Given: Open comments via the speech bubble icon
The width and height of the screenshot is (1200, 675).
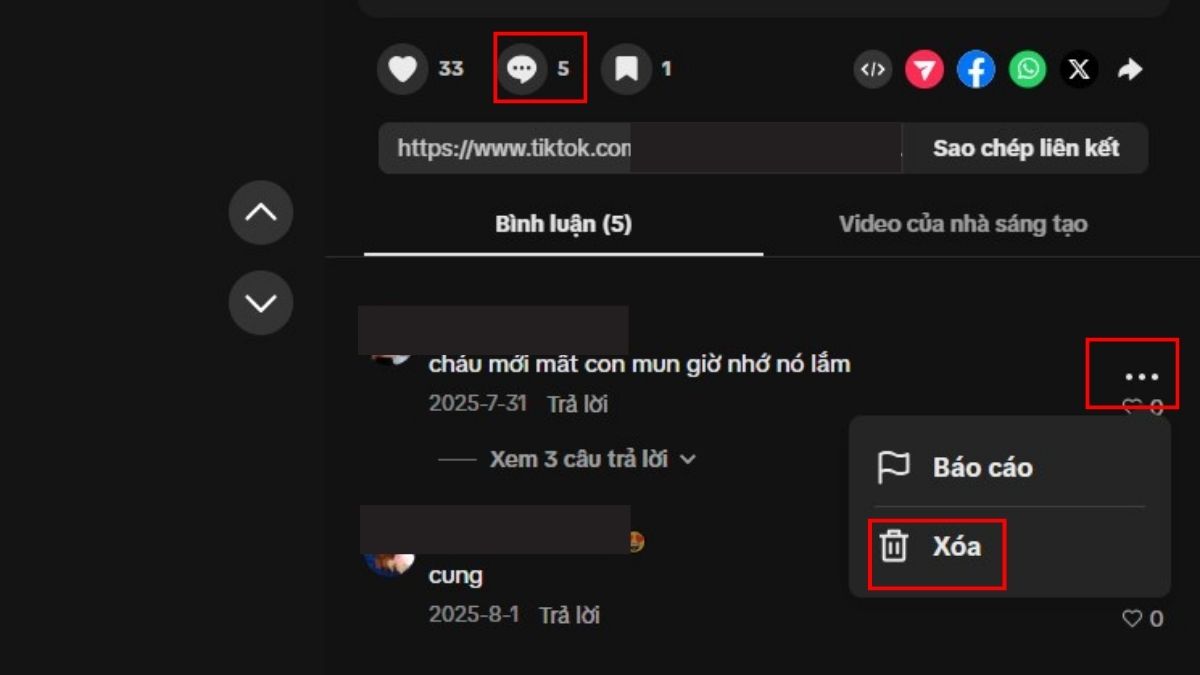Looking at the screenshot, I should [x=522, y=69].
